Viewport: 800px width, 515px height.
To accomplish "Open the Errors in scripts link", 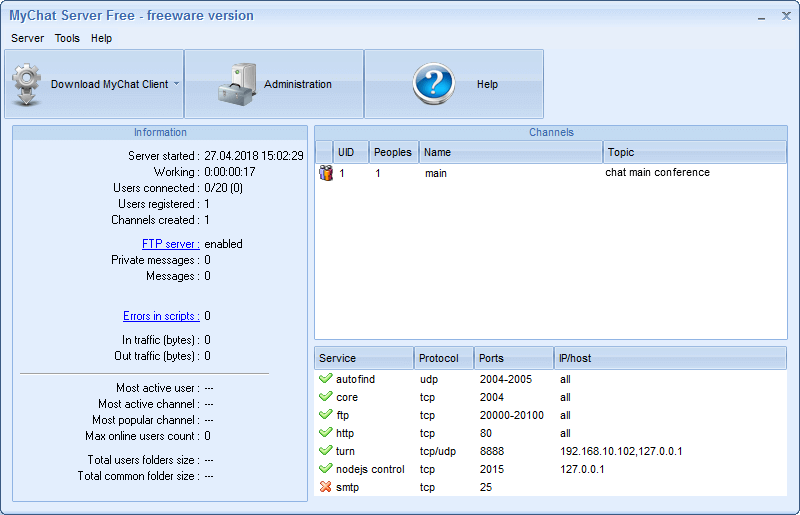I will (x=160, y=316).
